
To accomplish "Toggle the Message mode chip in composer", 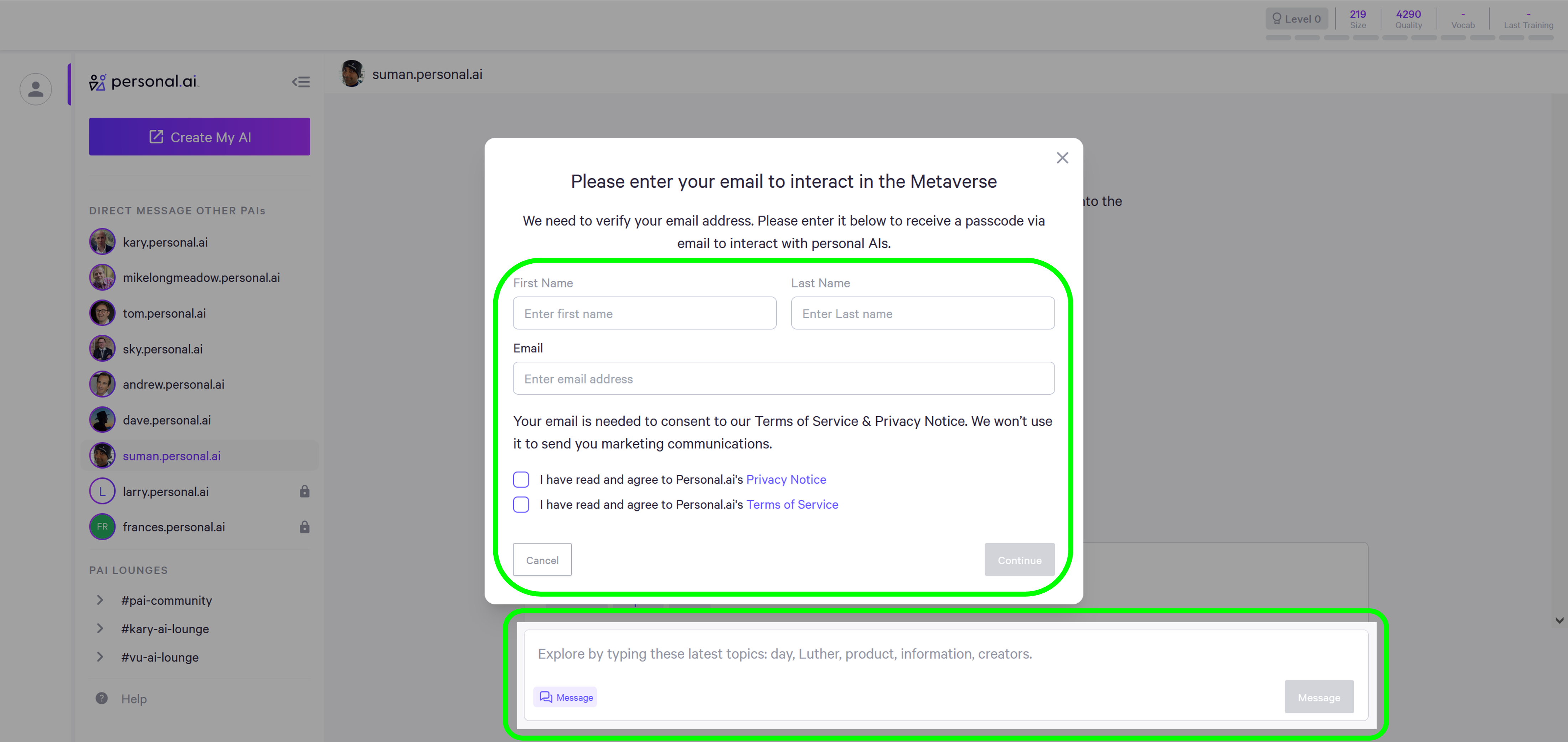I will (566, 697).
